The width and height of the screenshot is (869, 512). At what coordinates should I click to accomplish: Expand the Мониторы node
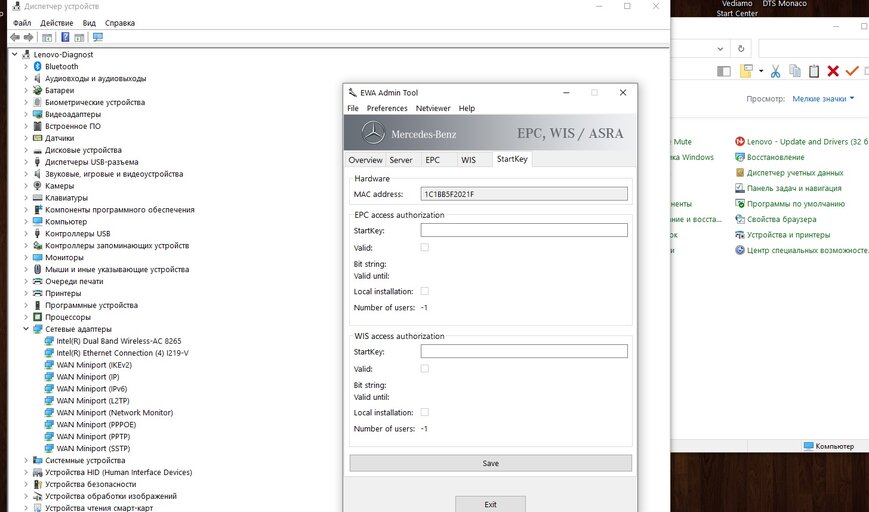coord(25,258)
